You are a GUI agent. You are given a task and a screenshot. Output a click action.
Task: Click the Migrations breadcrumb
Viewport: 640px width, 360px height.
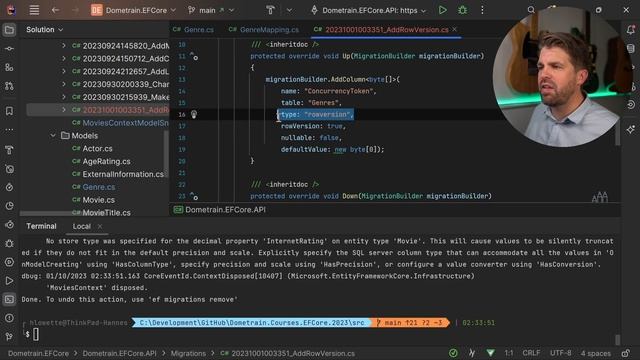click(188, 353)
